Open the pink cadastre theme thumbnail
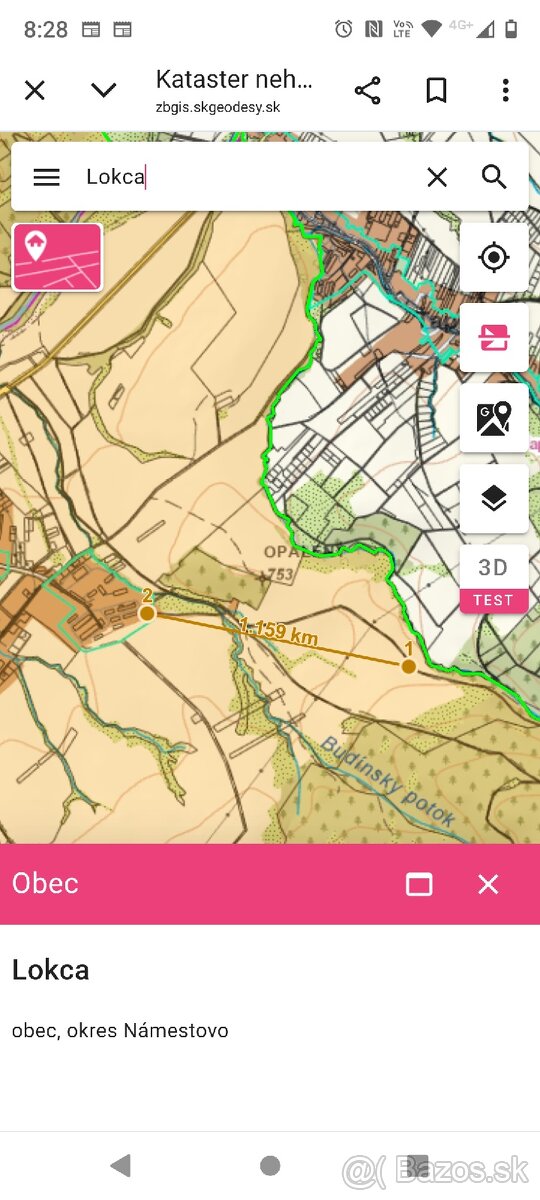This screenshot has width=540, height=1200. tap(58, 257)
